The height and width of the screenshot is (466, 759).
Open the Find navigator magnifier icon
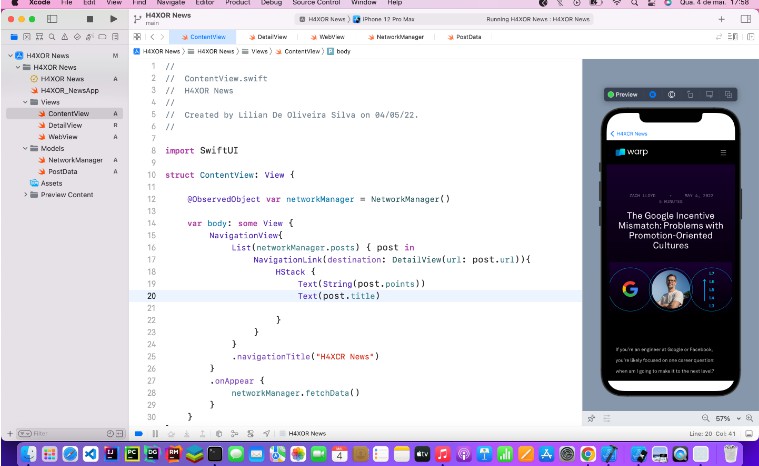[x=52, y=37]
